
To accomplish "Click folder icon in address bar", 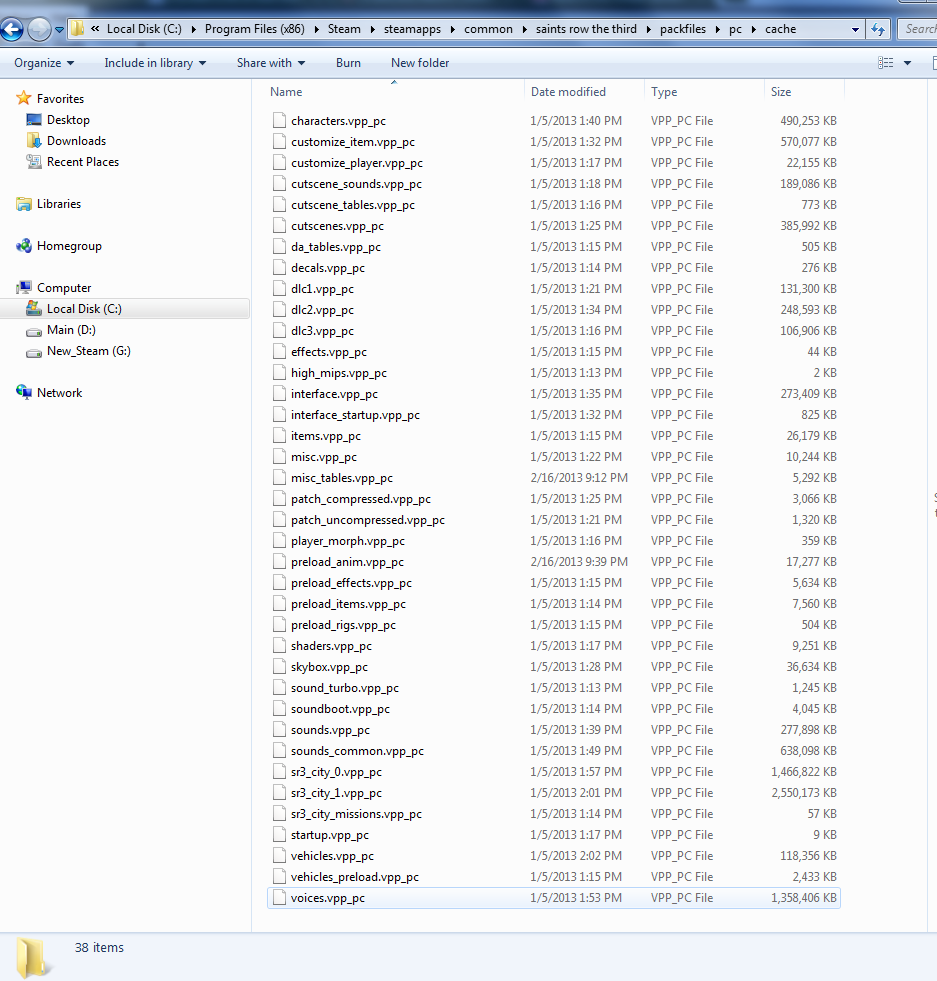I will 77,29.
